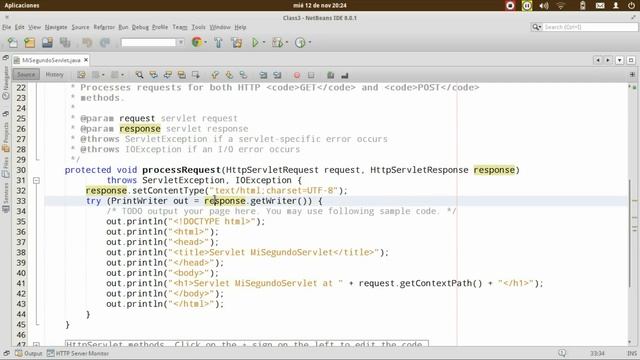Click the editor split plus button
Viewport: 640px width, 360px height.
pyautogui.click(x=632, y=75)
